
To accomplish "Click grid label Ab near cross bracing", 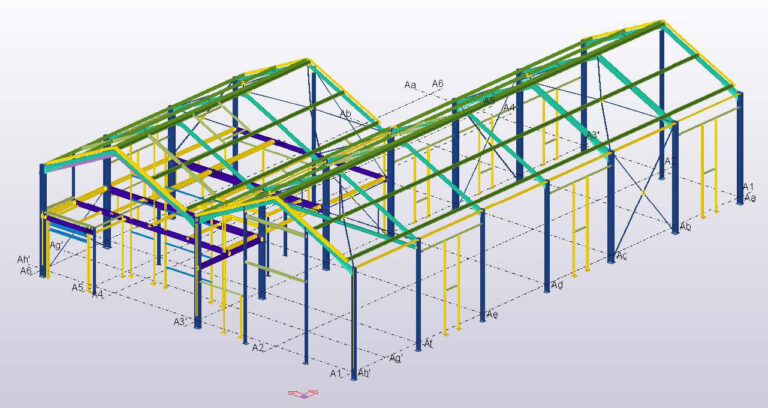I will pyautogui.click(x=685, y=227).
